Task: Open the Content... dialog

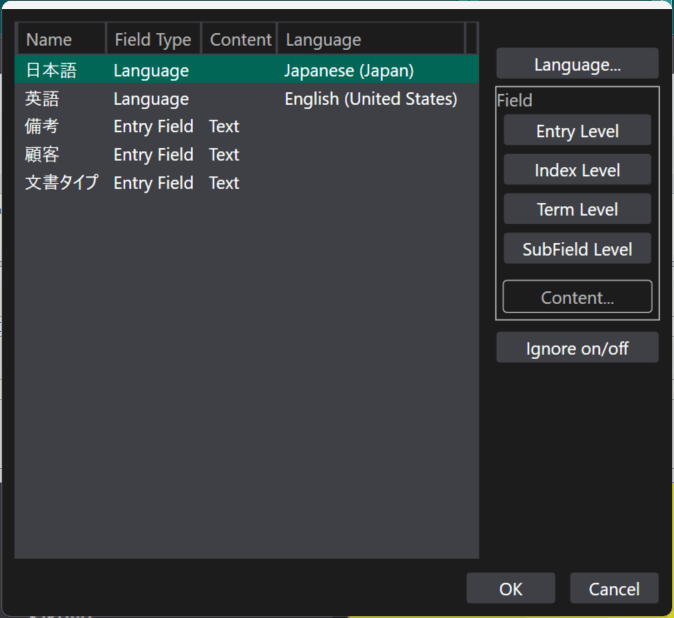Action: pyautogui.click(x=577, y=297)
